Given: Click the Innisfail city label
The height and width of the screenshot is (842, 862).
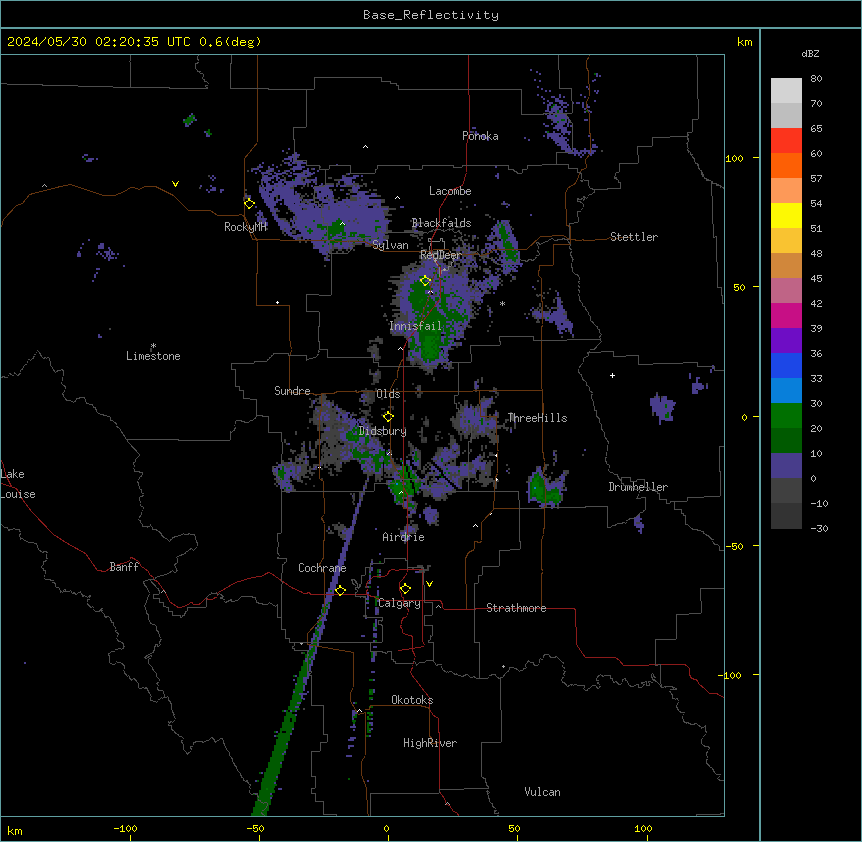Looking at the screenshot, I should 415,326.
